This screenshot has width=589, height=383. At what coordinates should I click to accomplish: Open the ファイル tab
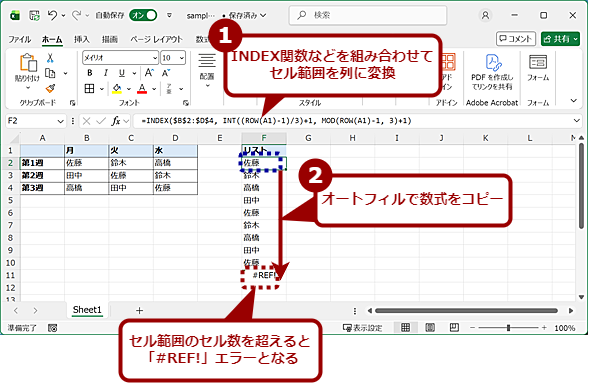coord(20,39)
